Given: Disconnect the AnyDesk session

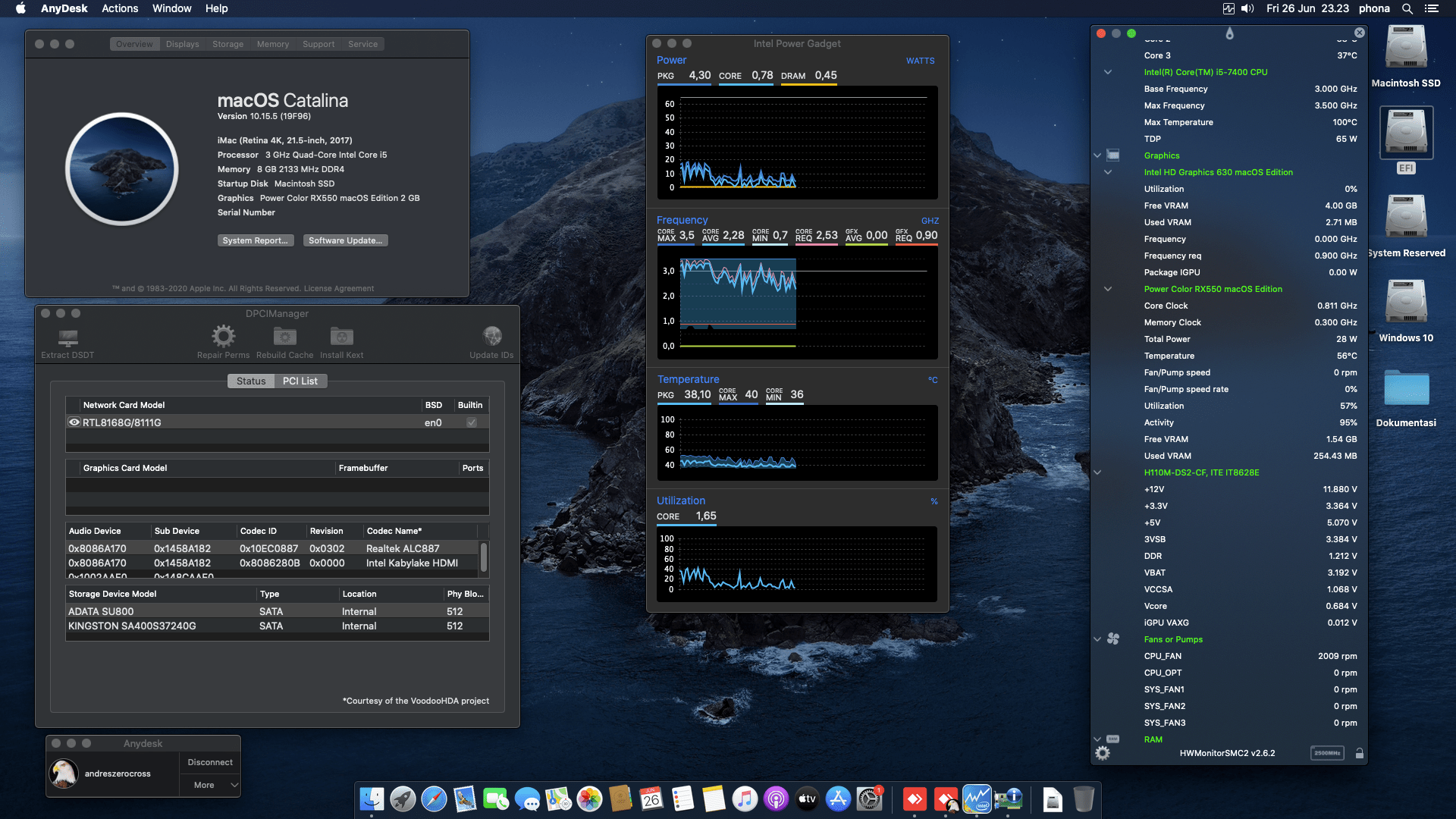Looking at the screenshot, I should point(209,762).
